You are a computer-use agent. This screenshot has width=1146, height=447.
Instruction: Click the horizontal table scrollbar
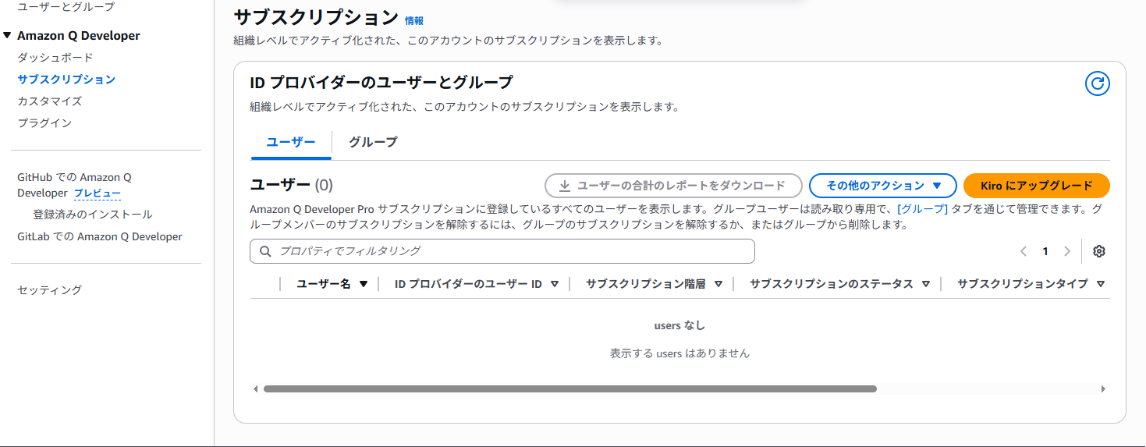pyautogui.click(x=570, y=388)
